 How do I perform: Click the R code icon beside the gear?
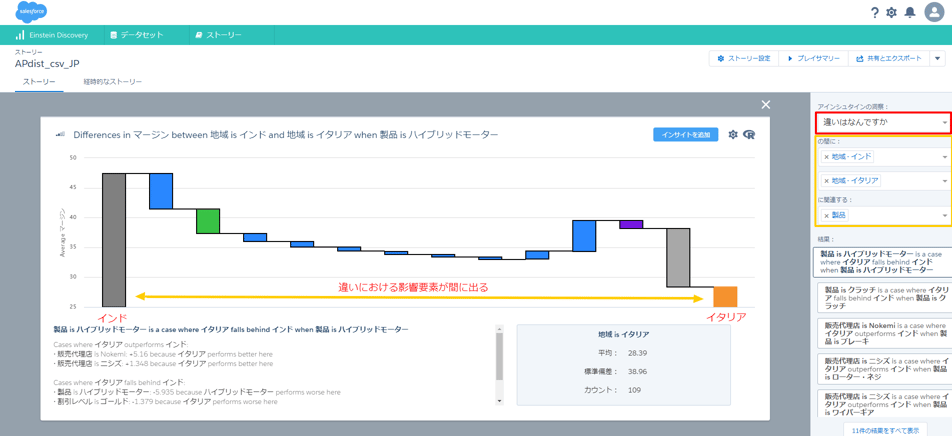click(x=749, y=134)
